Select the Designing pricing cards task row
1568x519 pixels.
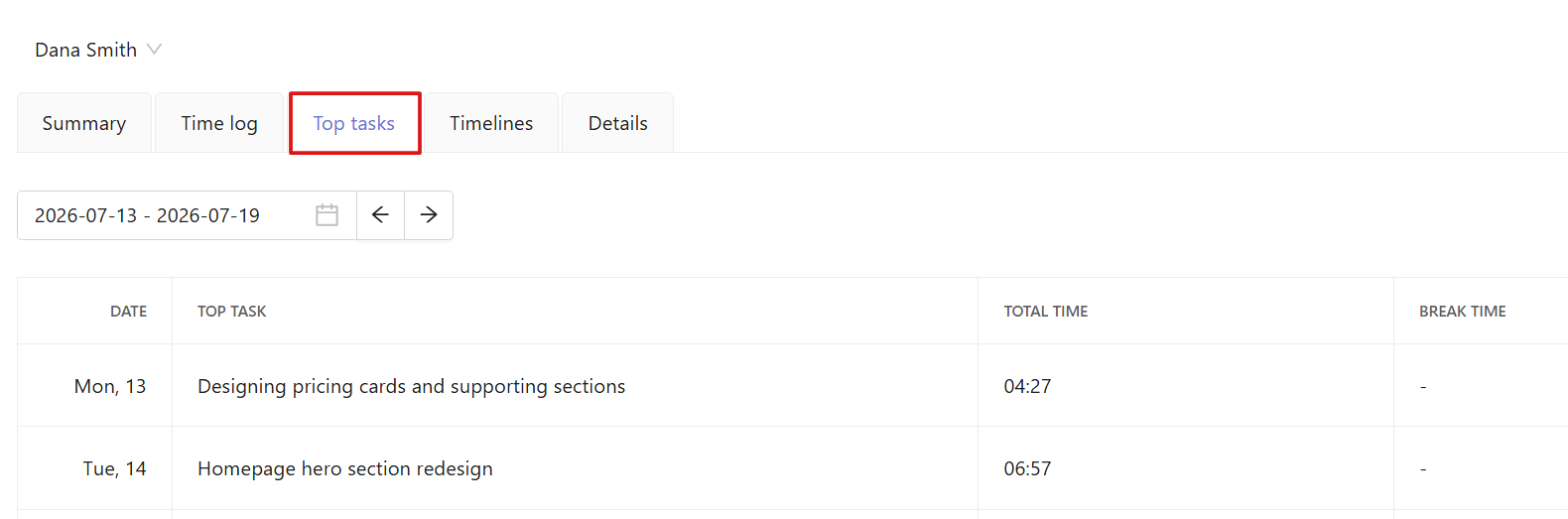coord(792,386)
